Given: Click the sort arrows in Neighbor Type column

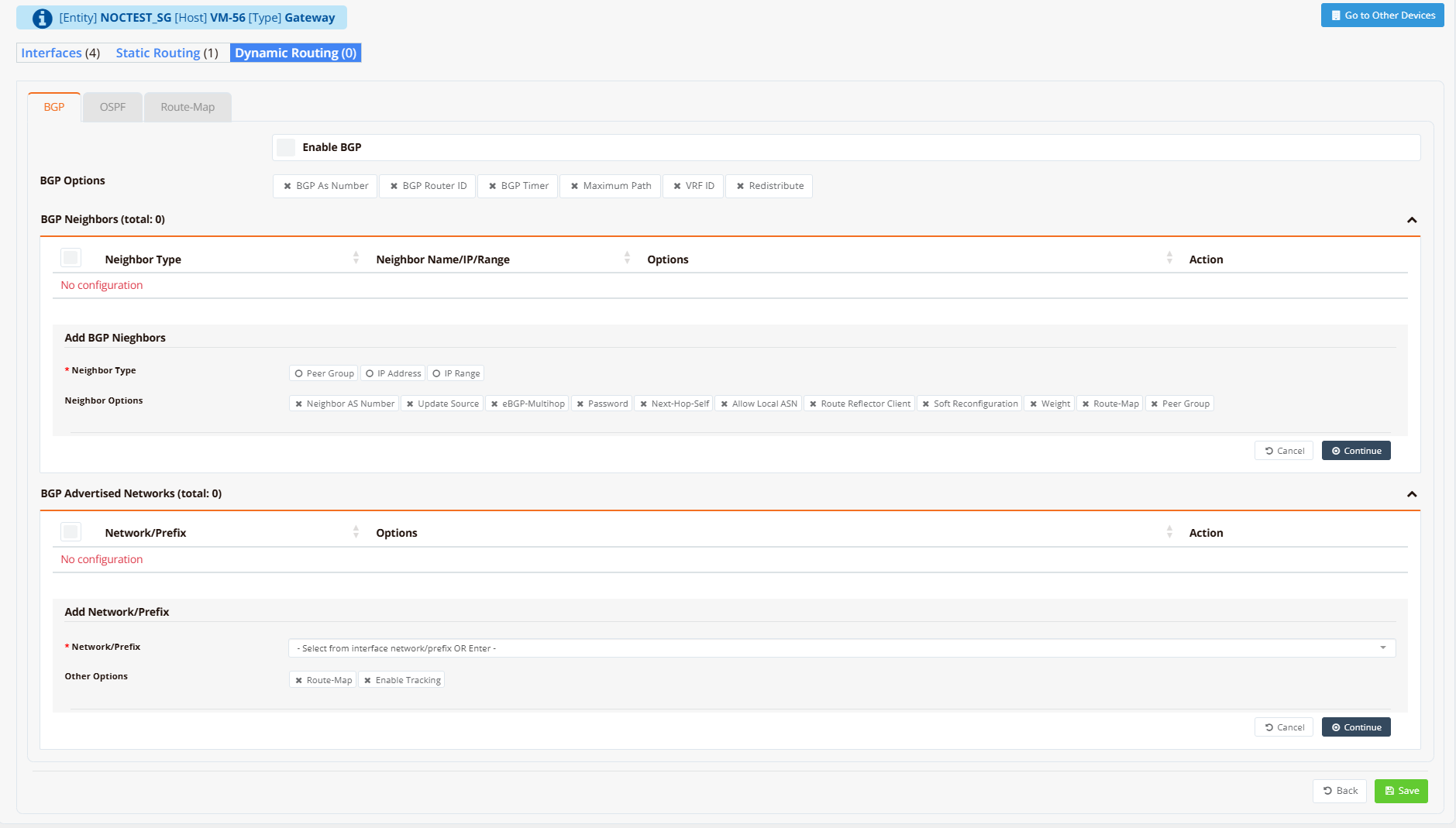Looking at the screenshot, I should pos(356,258).
